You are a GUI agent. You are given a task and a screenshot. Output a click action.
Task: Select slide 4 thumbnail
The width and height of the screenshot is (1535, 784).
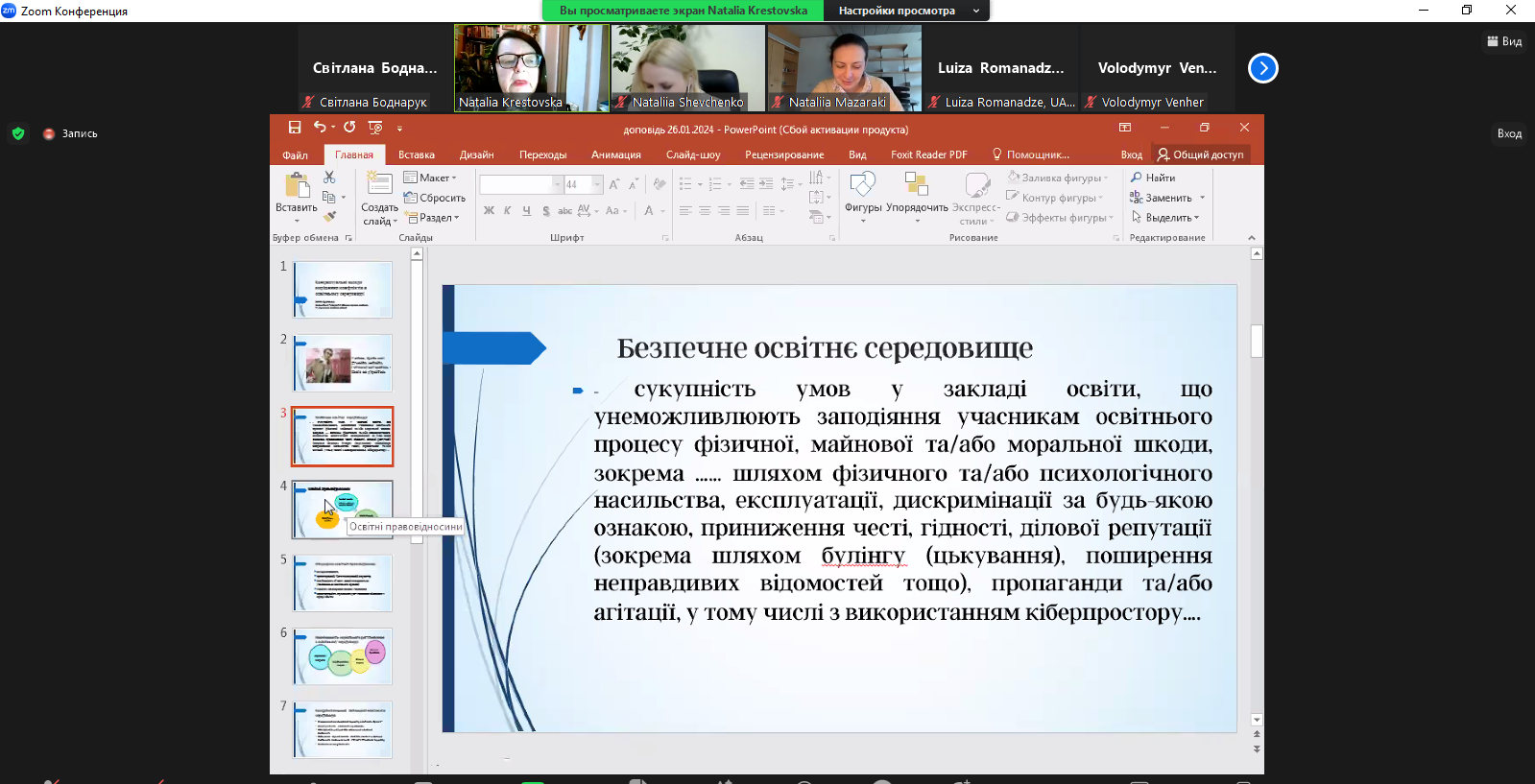(x=343, y=510)
